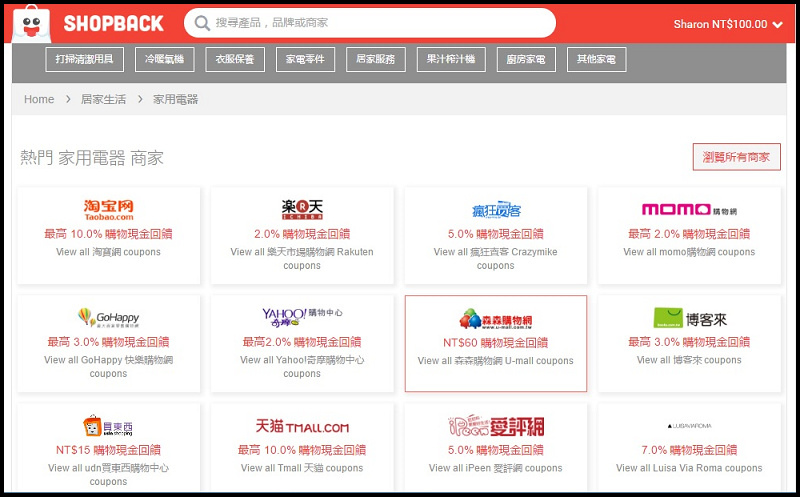The height and width of the screenshot is (497, 800).
Task: Open 家用電器 breadcrumb
Action: 176,100
